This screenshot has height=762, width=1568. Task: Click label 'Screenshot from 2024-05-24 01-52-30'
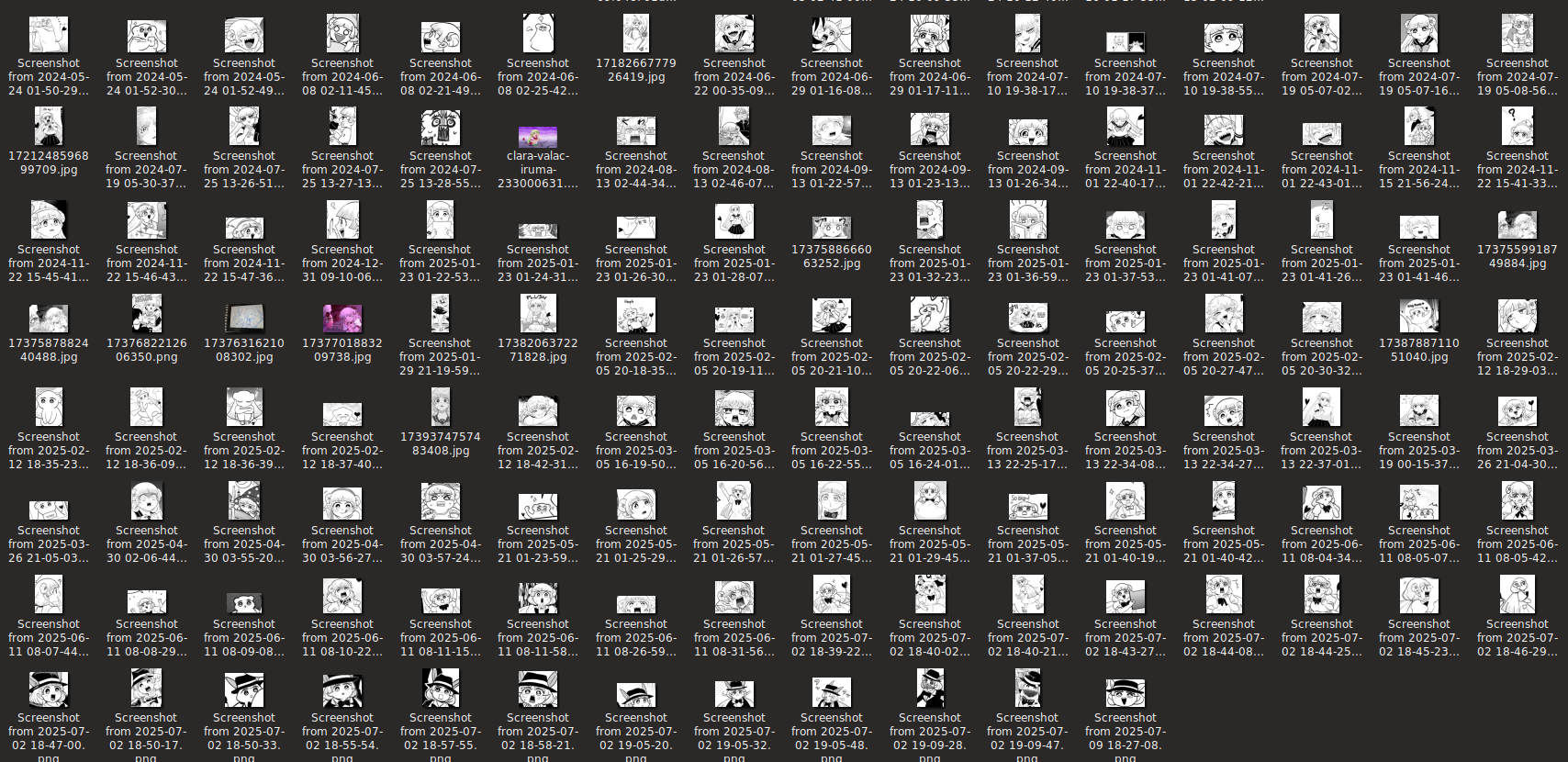click(x=147, y=77)
